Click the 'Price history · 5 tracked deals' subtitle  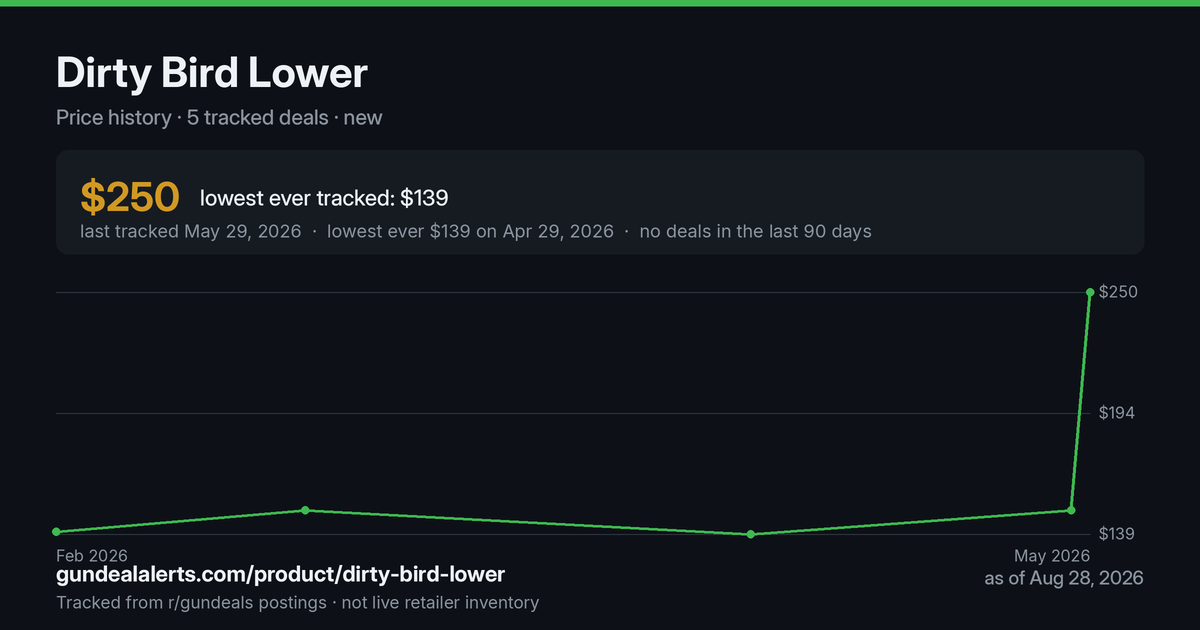click(x=192, y=118)
